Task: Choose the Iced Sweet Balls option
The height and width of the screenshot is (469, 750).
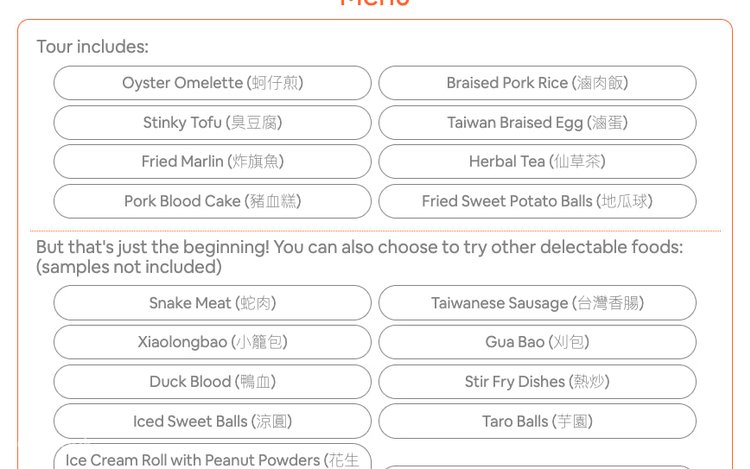Action: tap(212, 421)
